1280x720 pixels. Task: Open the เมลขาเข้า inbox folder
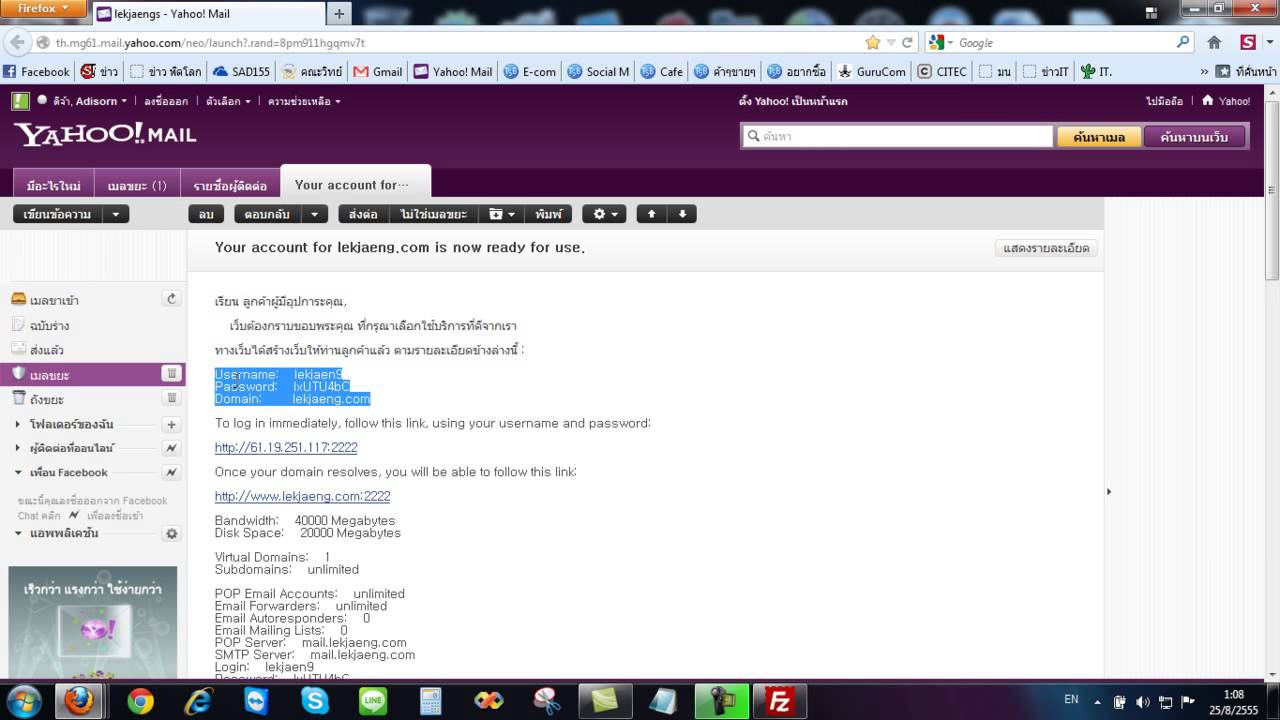[54, 300]
